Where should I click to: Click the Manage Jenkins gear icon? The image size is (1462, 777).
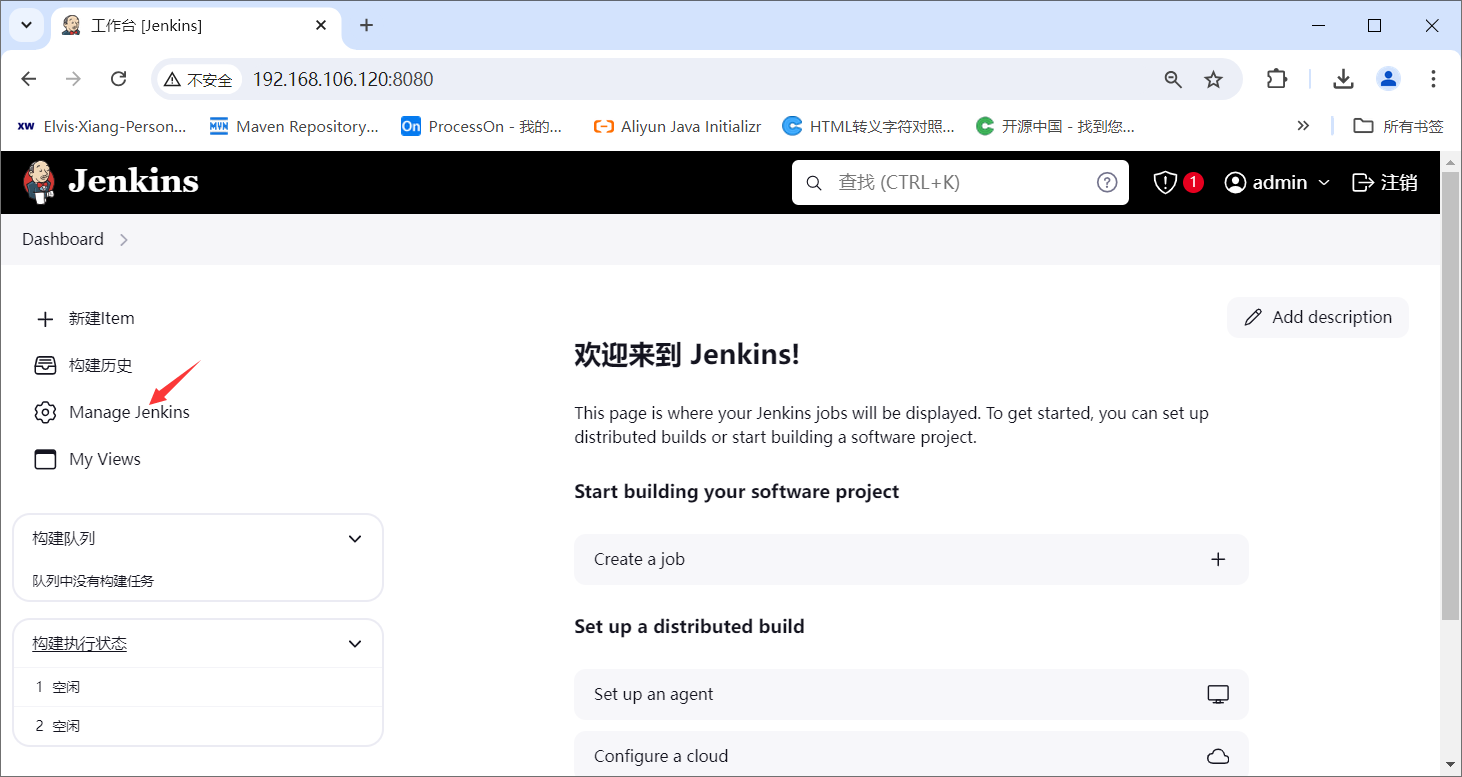coord(45,412)
